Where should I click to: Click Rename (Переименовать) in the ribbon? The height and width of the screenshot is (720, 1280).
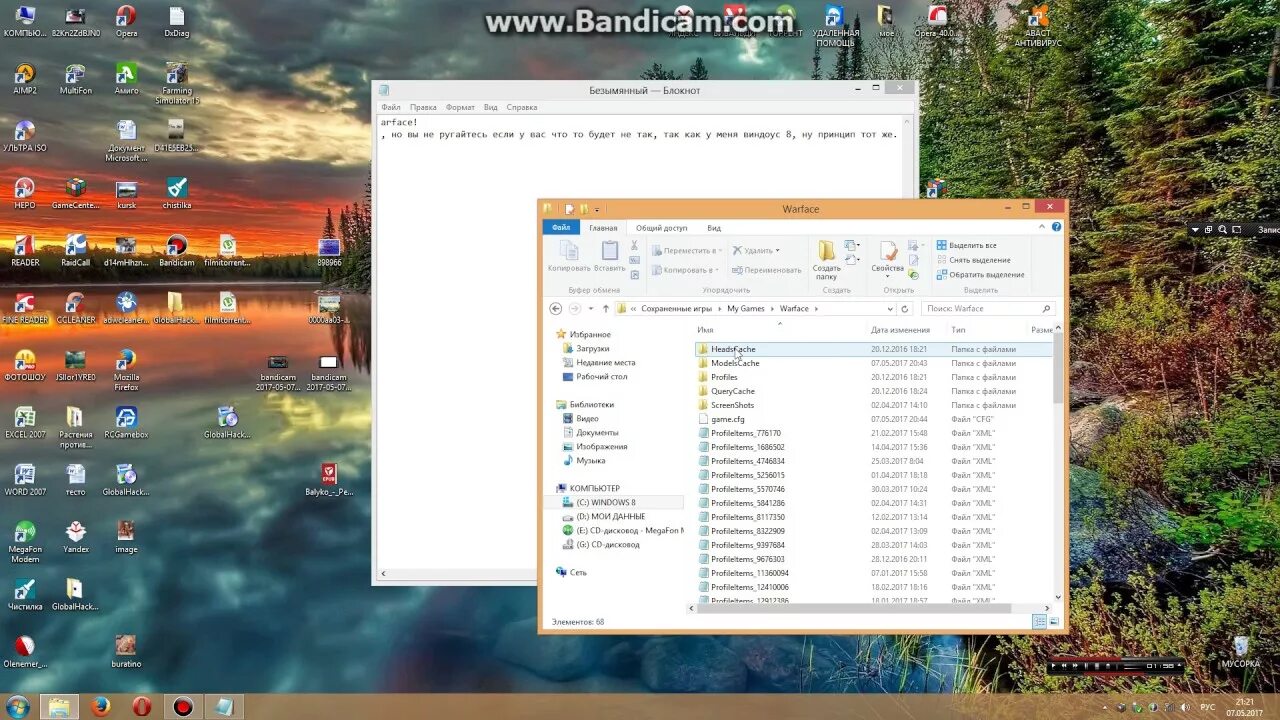pyautogui.click(x=766, y=270)
